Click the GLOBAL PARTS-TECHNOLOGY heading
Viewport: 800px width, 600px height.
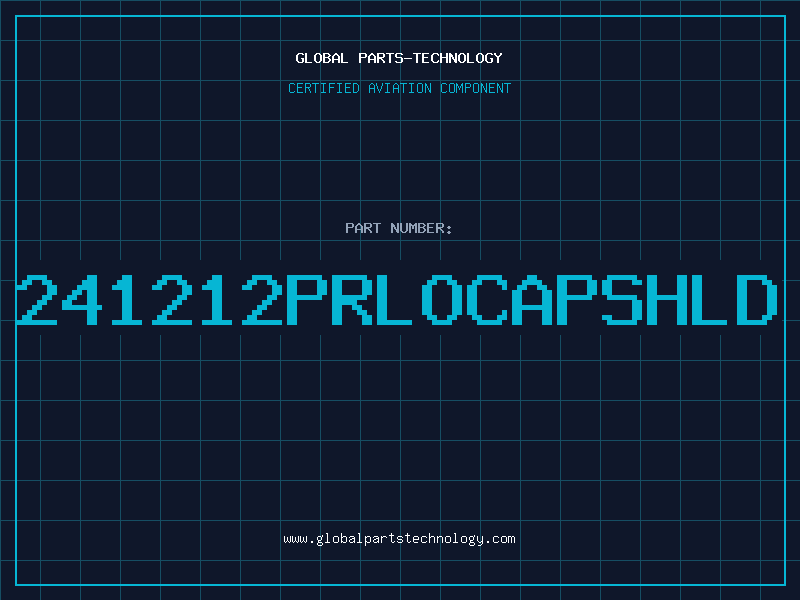click(399, 58)
